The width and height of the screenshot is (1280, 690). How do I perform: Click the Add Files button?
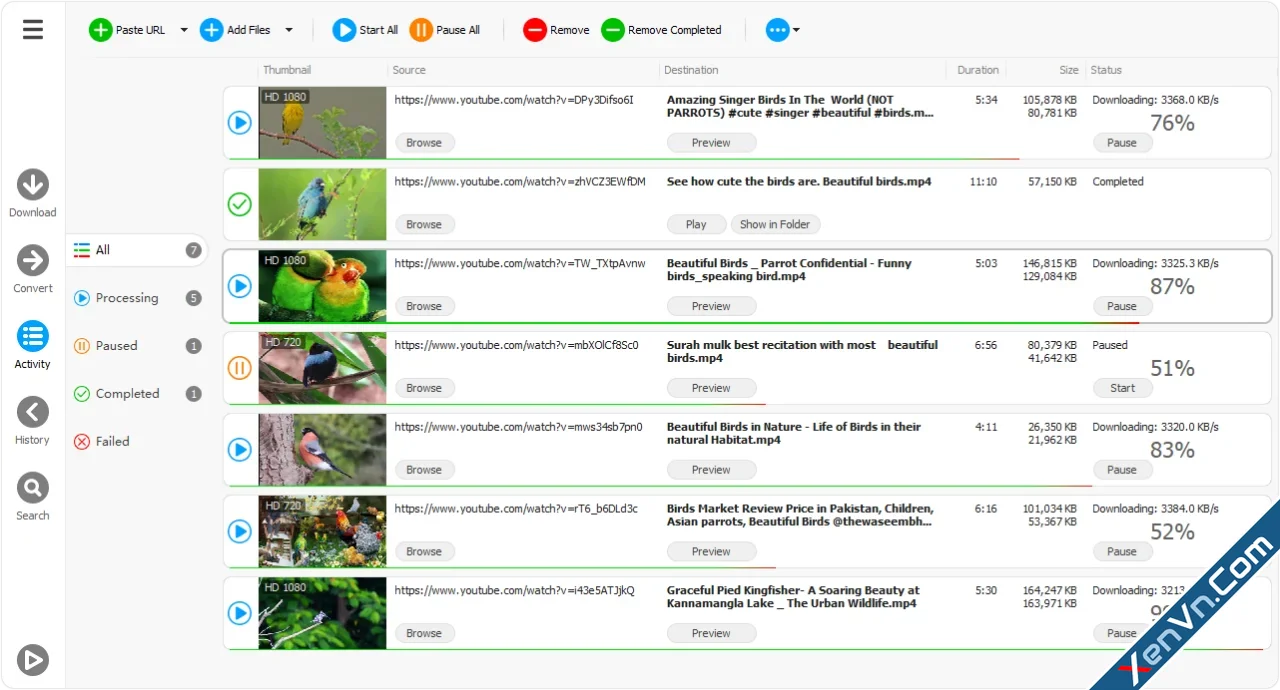pos(236,30)
